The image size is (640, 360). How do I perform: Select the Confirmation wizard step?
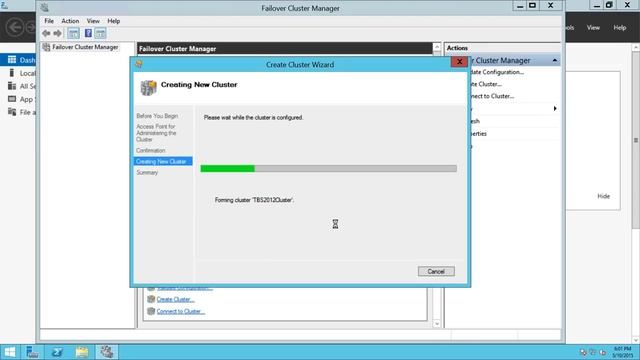tap(151, 151)
